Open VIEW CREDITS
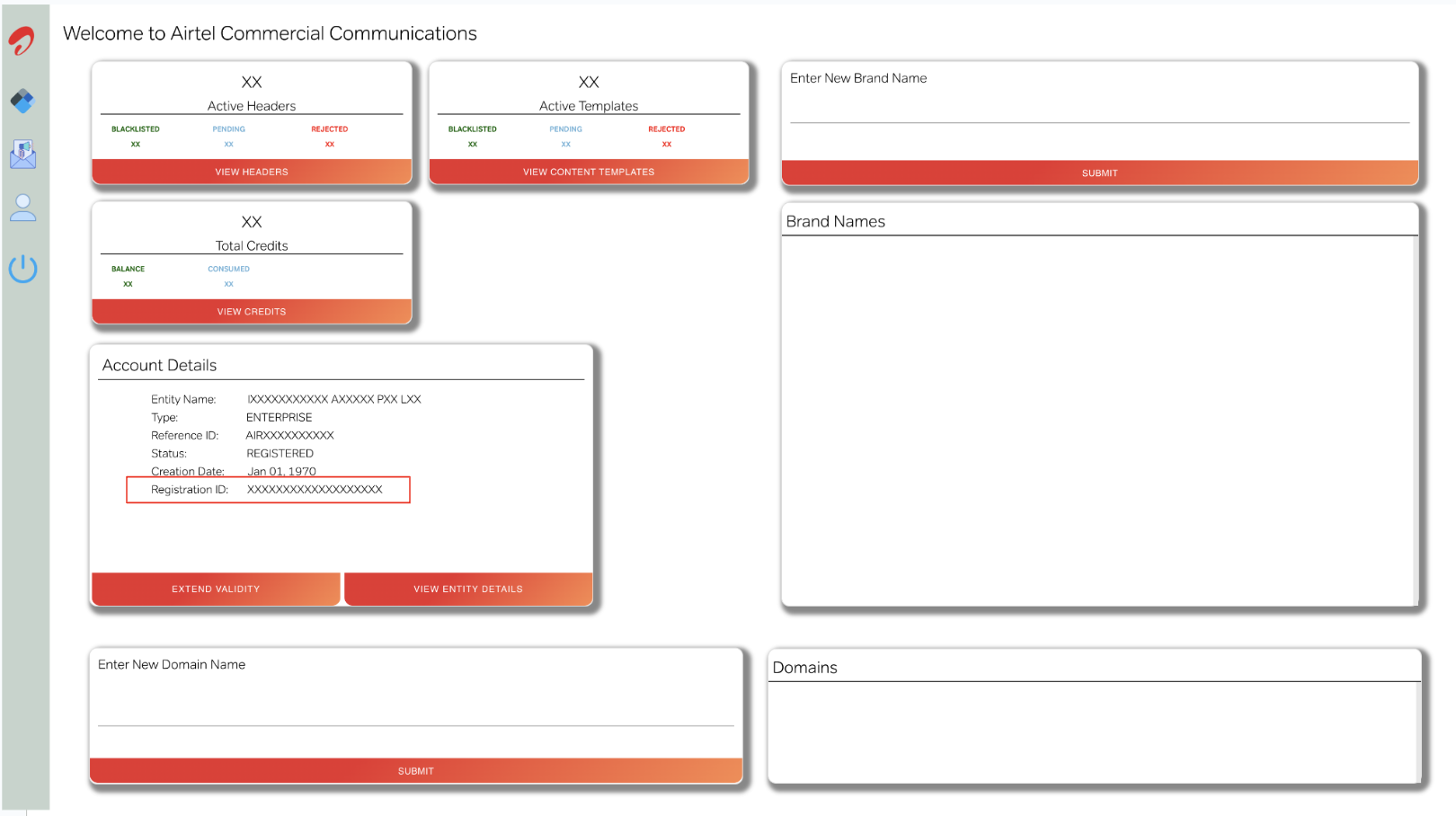The image size is (1456, 816). (252, 312)
